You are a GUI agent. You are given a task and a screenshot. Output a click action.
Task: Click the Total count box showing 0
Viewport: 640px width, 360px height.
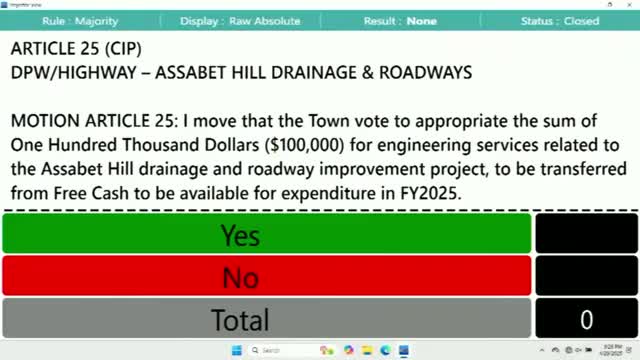point(587,318)
